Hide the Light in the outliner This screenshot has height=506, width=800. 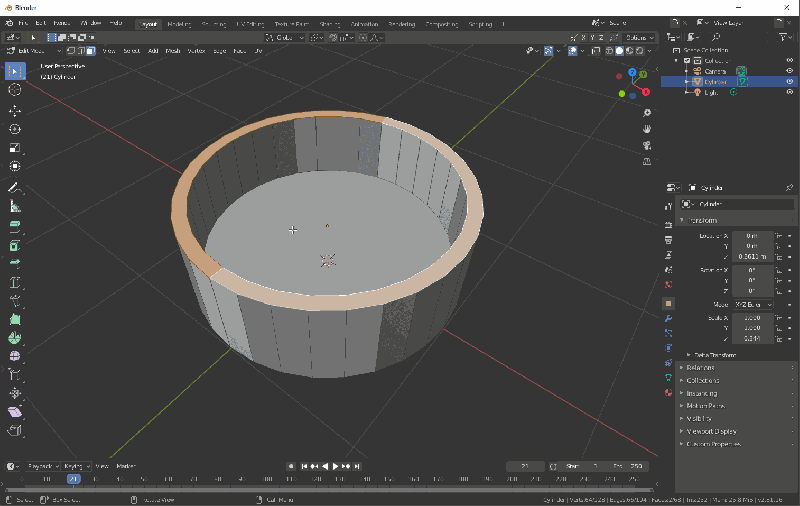(x=790, y=92)
